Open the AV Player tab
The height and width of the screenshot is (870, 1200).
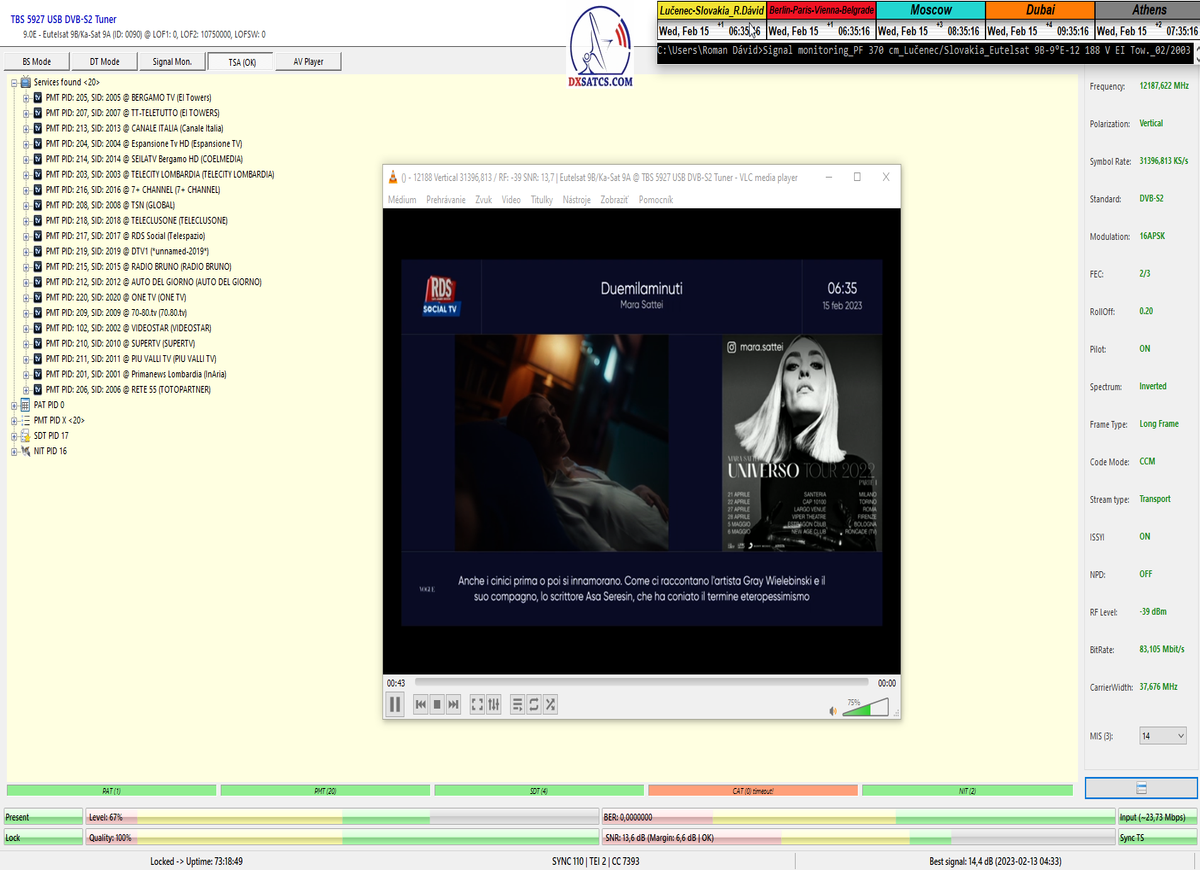pos(308,62)
